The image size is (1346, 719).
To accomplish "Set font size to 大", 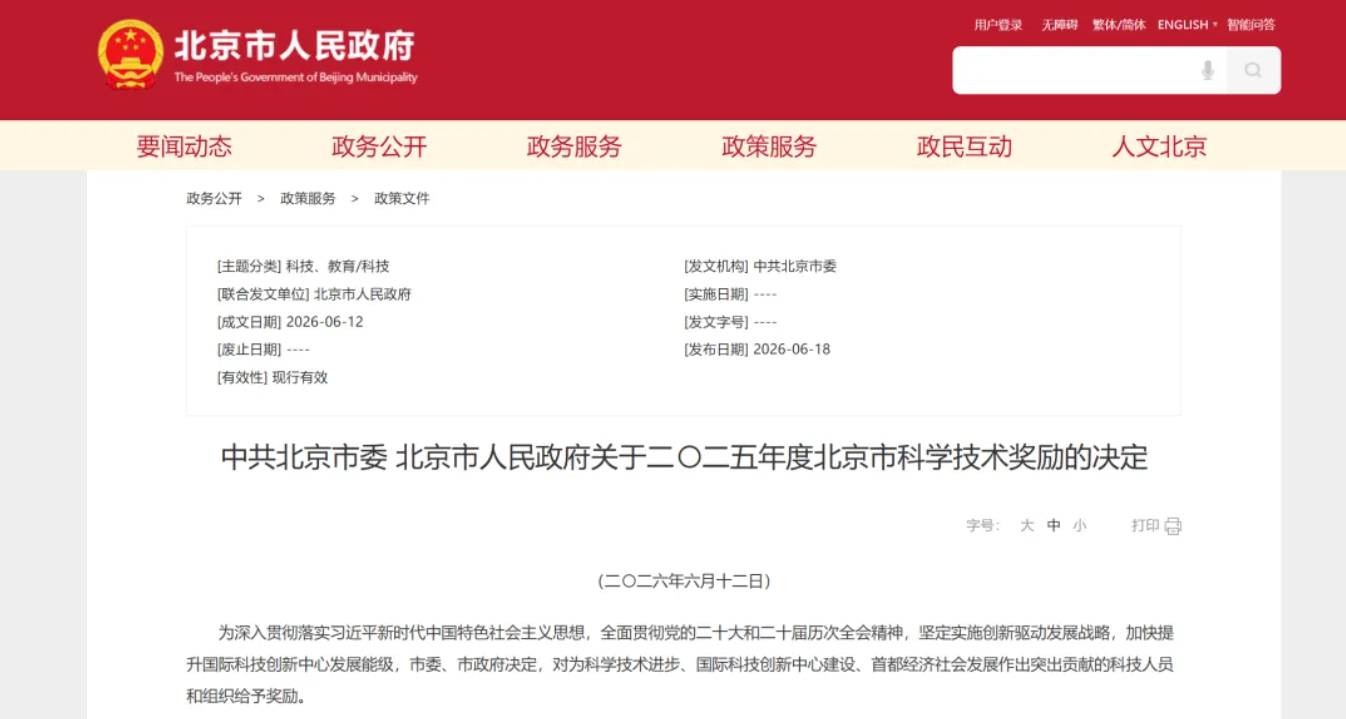I will click(x=1027, y=525).
